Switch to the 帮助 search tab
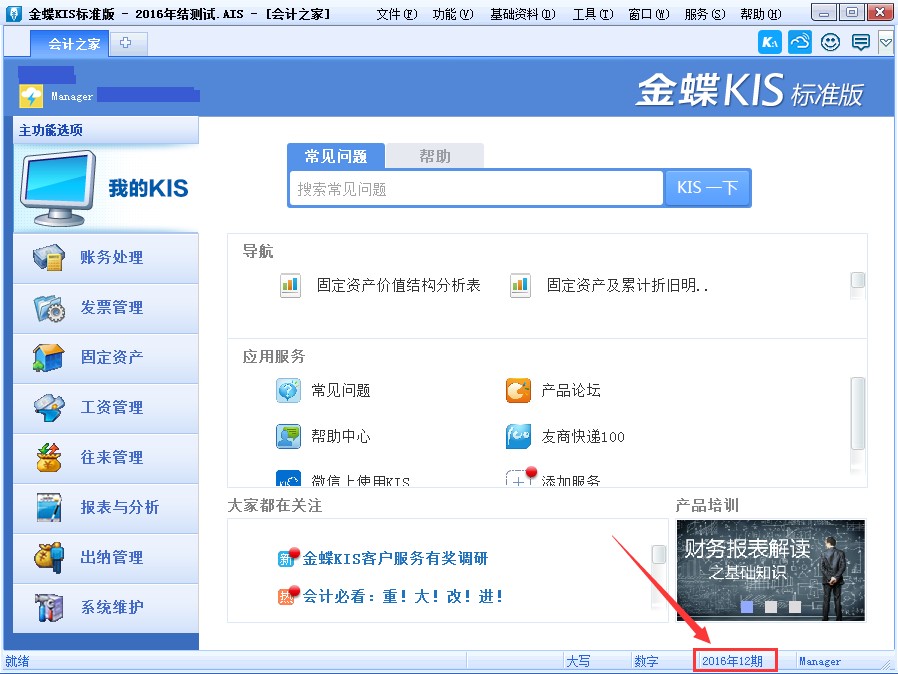 click(x=435, y=157)
